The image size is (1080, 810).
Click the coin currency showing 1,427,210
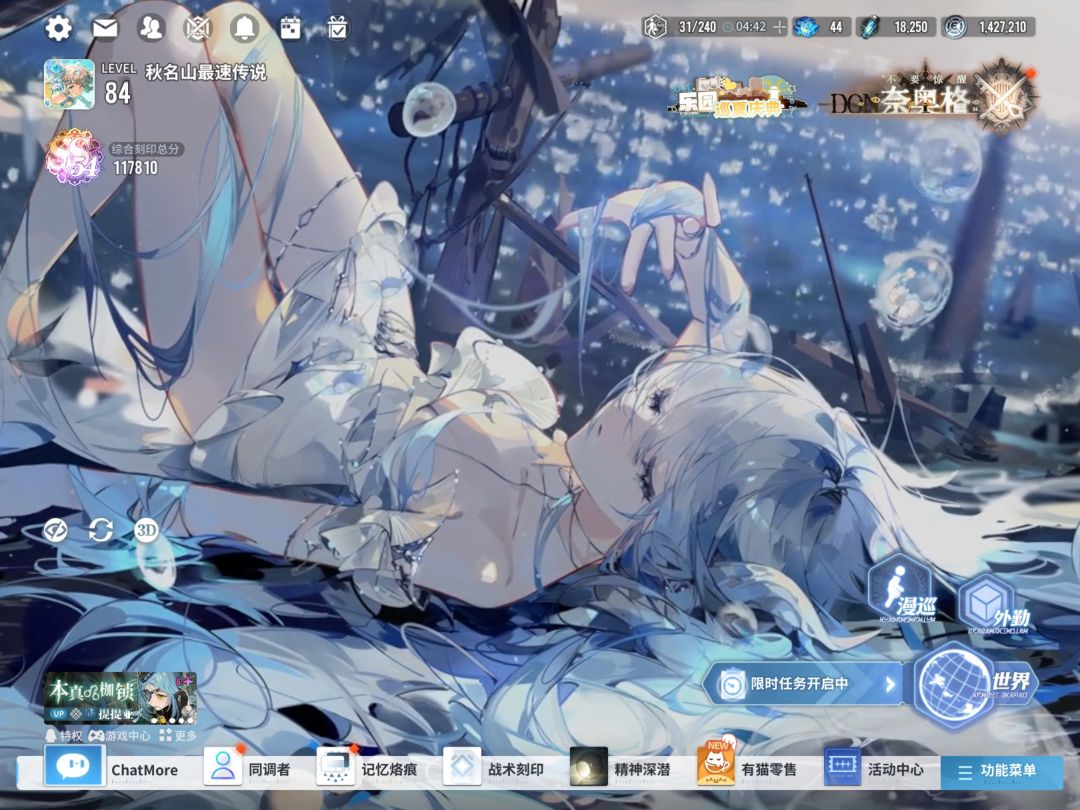click(x=988, y=27)
